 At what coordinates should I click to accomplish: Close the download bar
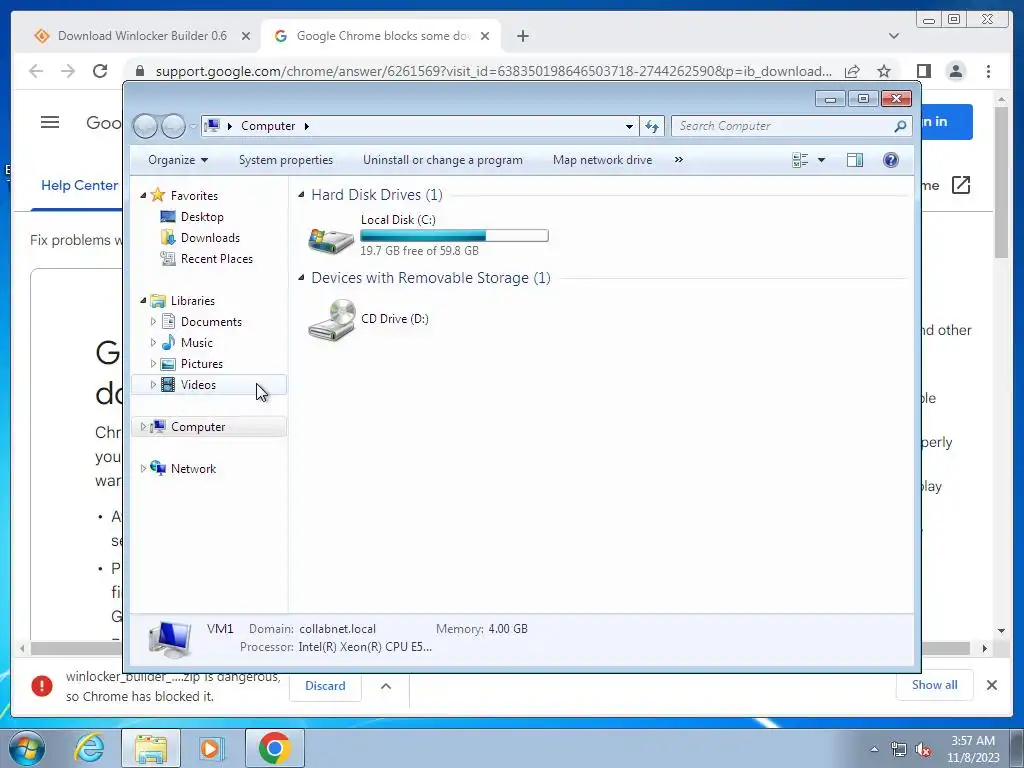991,685
